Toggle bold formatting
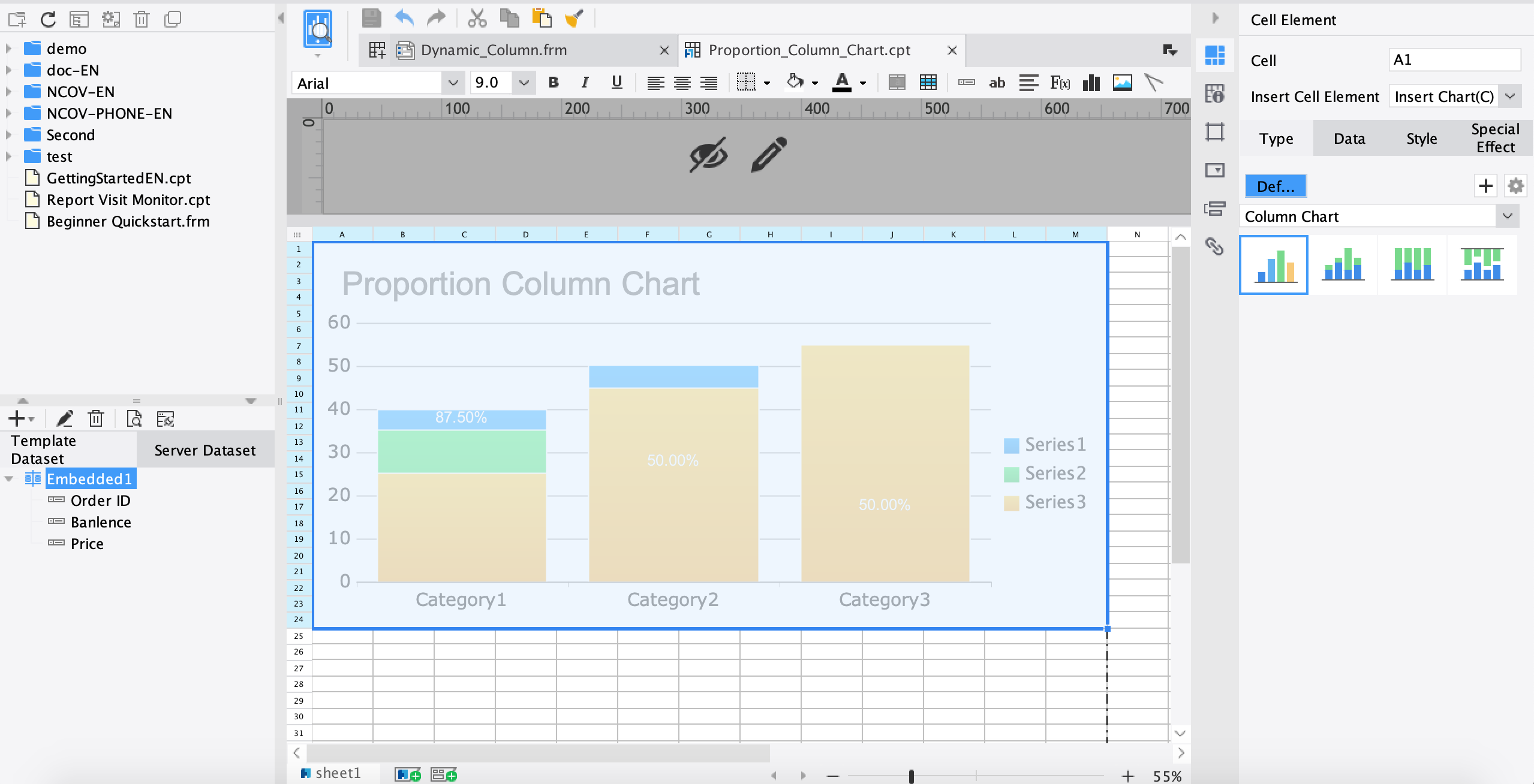The image size is (1534, 784). [x=553, y=83]
